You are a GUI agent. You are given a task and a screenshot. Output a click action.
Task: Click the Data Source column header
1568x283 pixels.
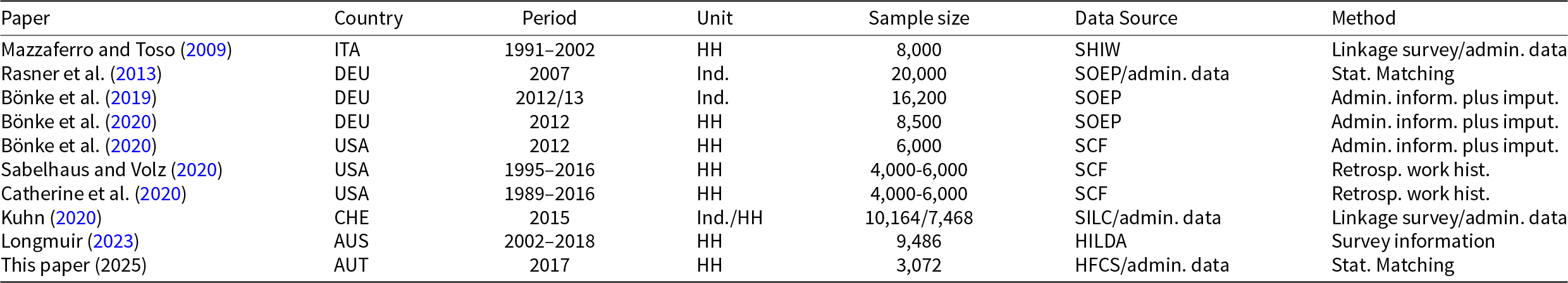1126,18
